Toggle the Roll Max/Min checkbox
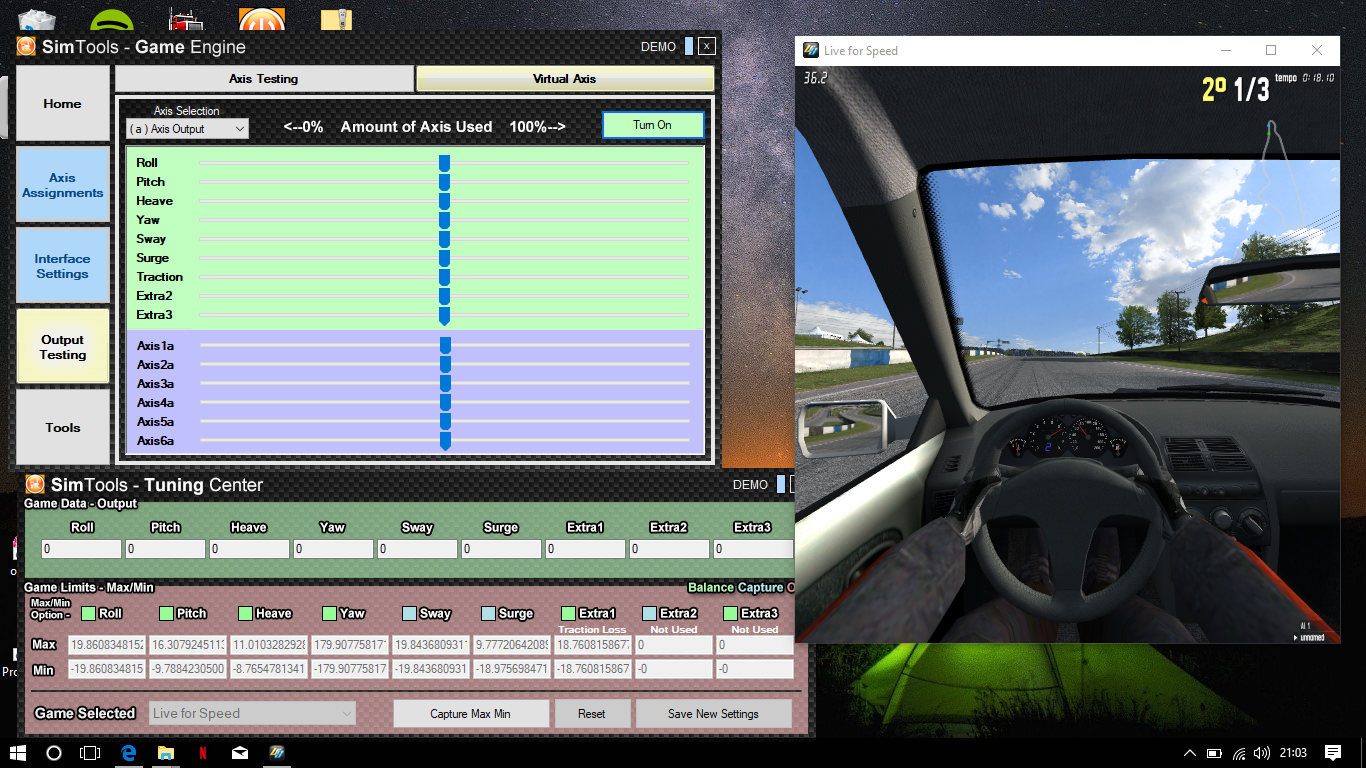Viewport: 1366px width, 768px height. pyautogui.click(x=88, y=613)
